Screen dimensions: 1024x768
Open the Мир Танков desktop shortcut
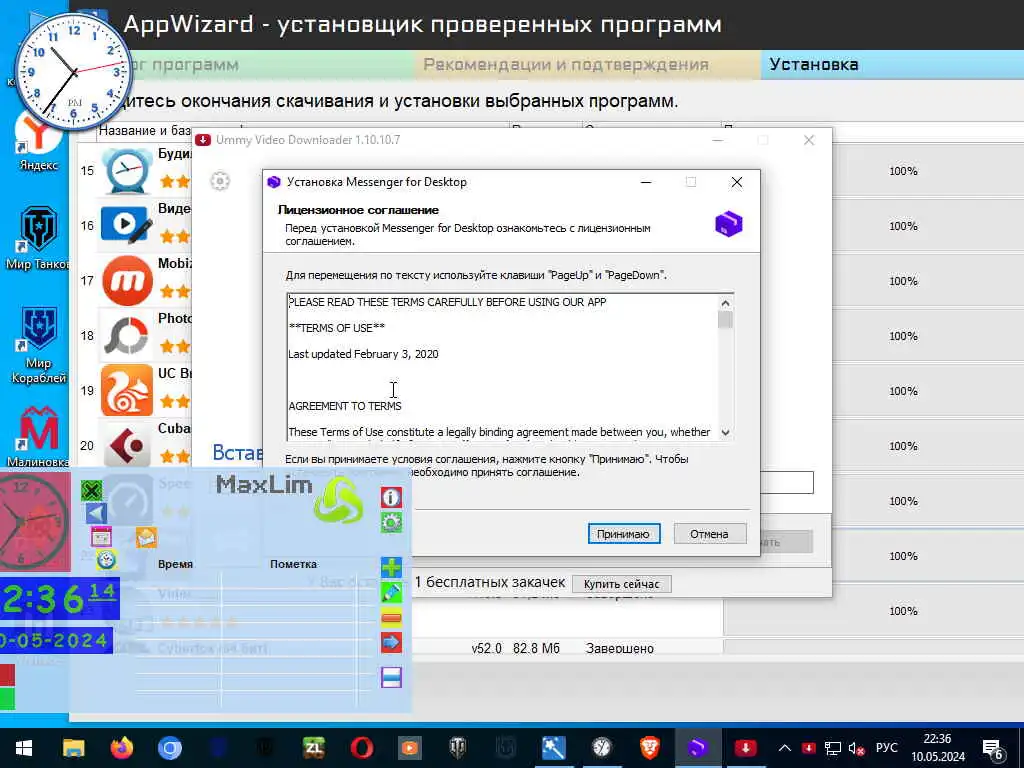[38, 238]
